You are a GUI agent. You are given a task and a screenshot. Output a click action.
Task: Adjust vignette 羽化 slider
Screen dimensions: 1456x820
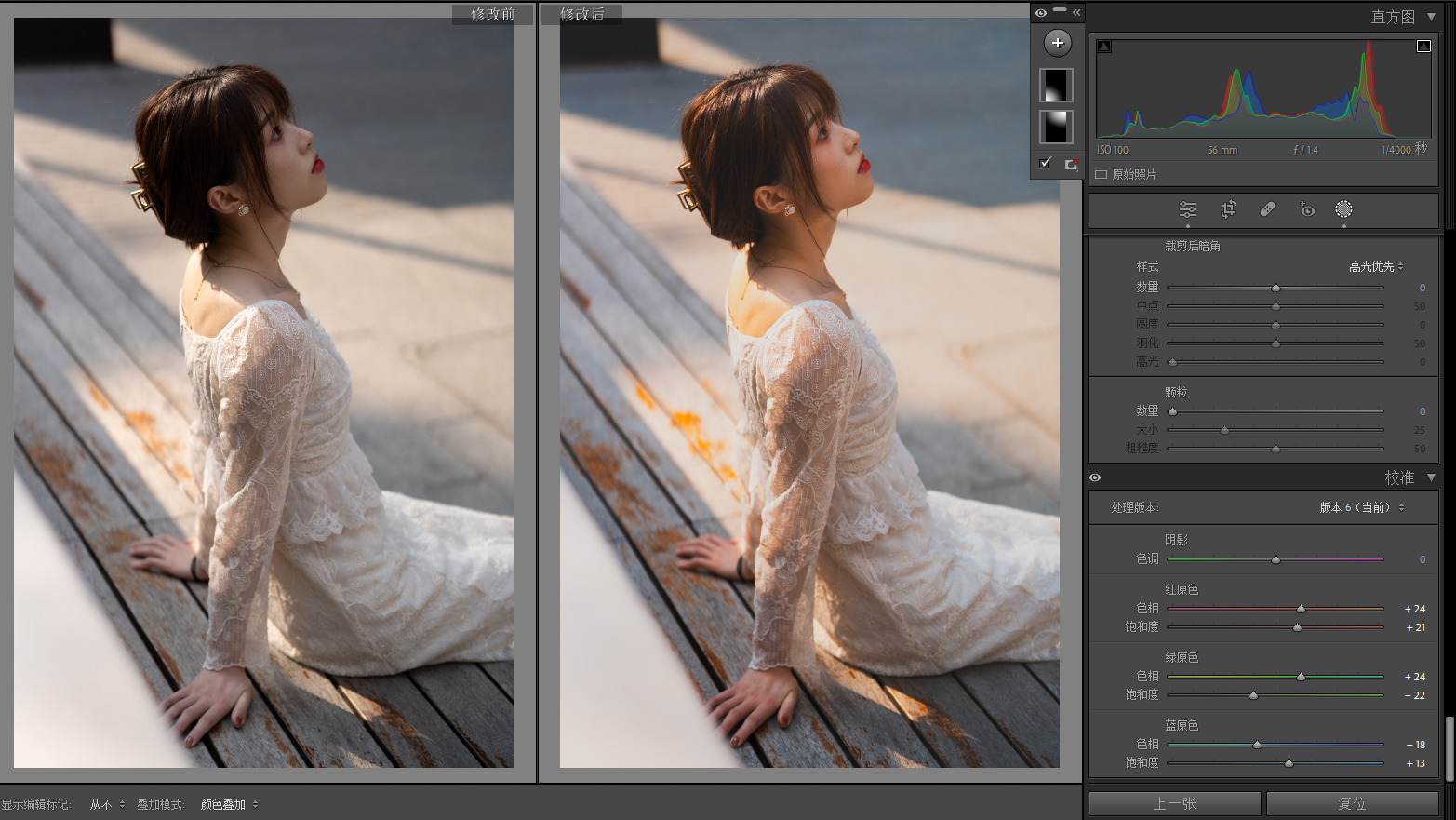point(1276,343)
